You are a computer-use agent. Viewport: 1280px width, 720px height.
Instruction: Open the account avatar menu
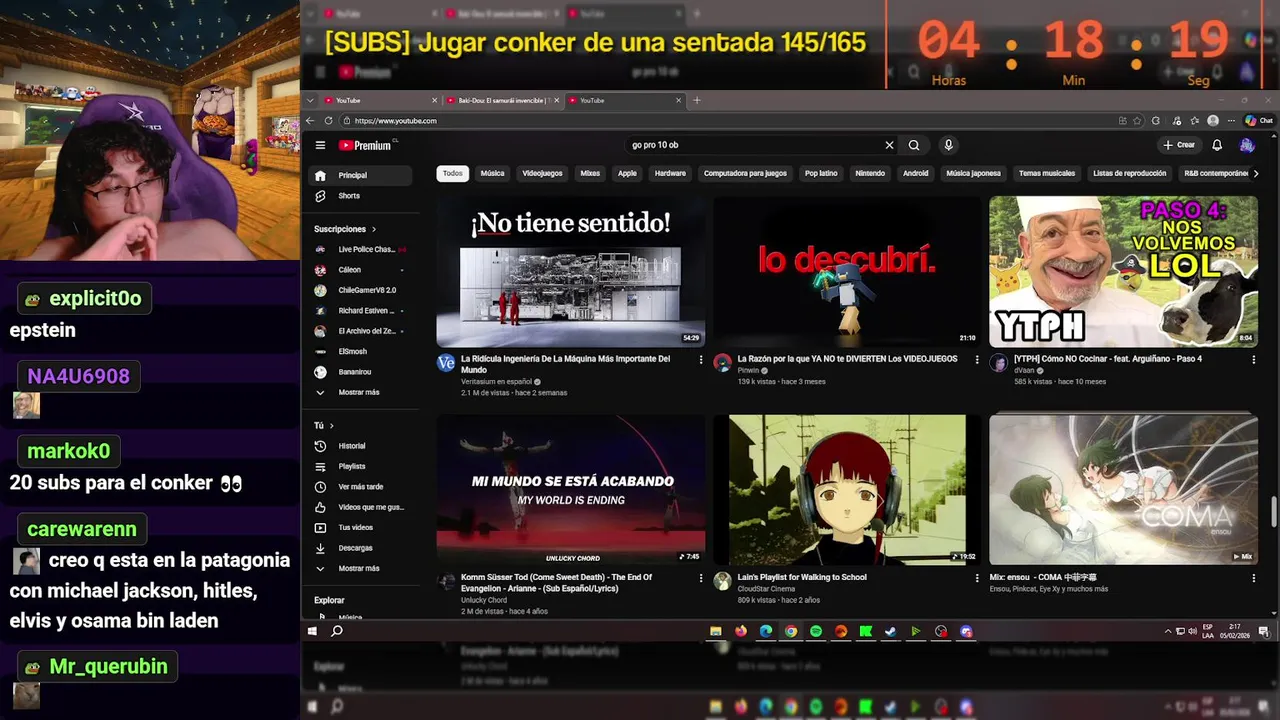coord(1246,145)
